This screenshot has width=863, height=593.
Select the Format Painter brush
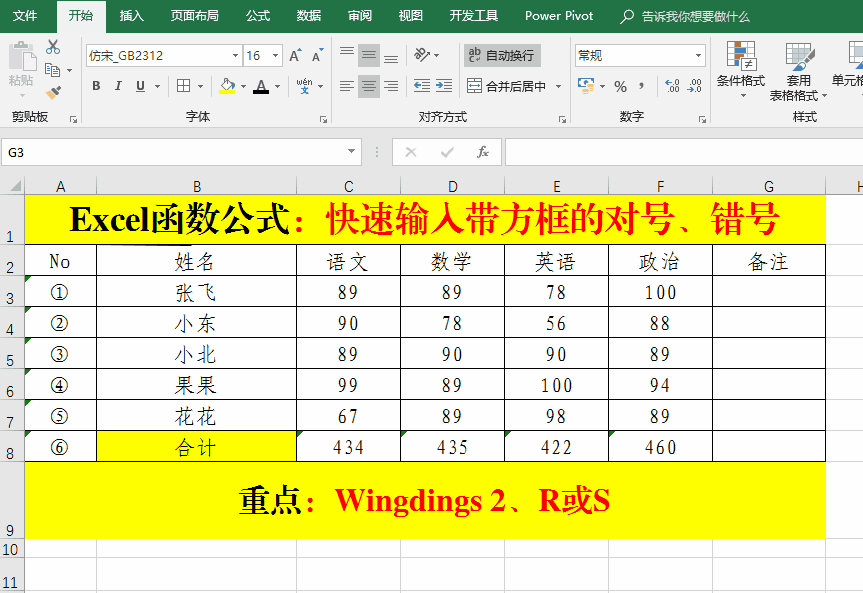point(53,93)
